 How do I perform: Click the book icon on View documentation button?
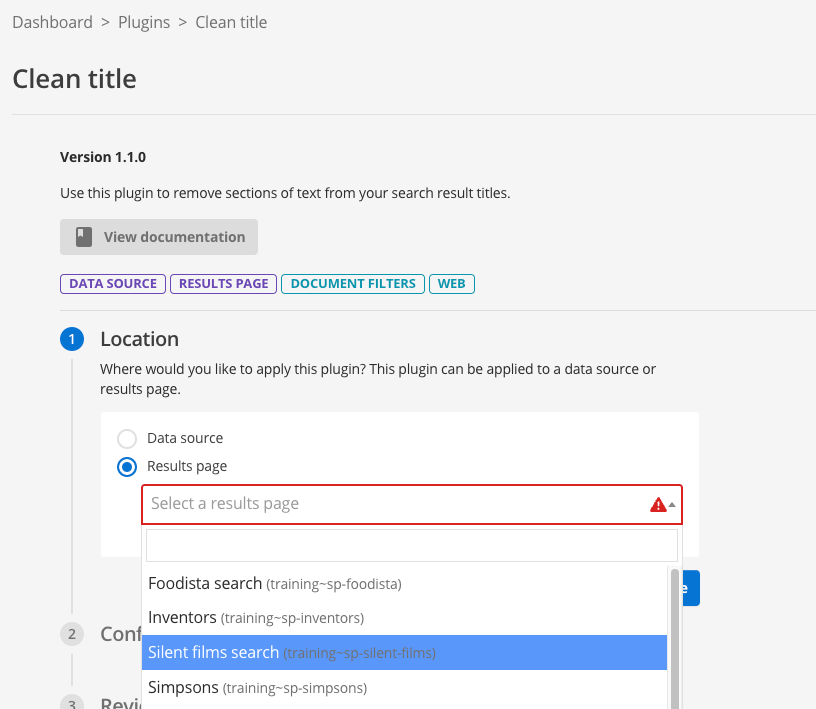tap(82, 237)
